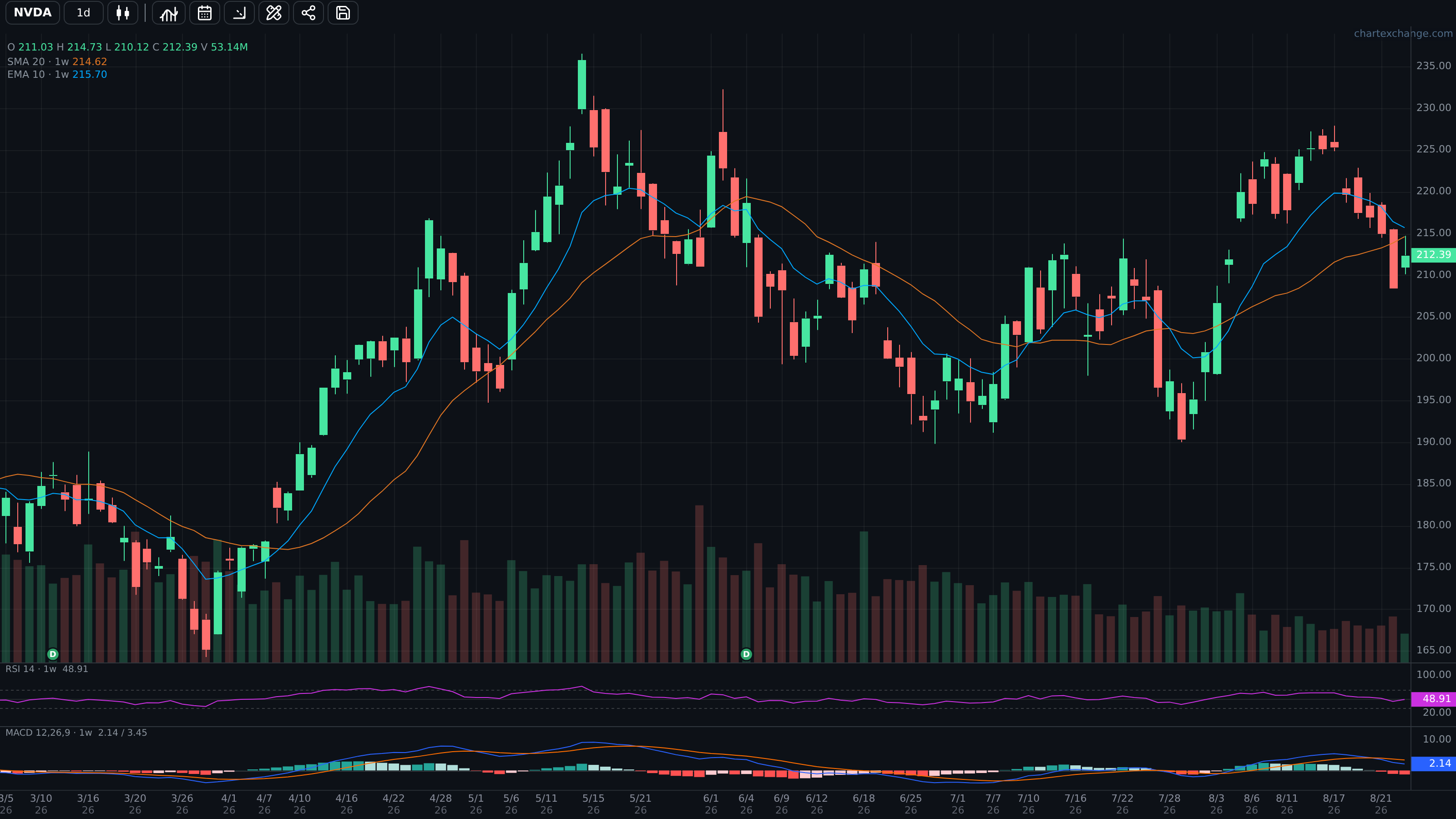The height and width of the screenshot is (819, 1456).
Task: Click the 5/15 date axis label
Action: (593, 804)
